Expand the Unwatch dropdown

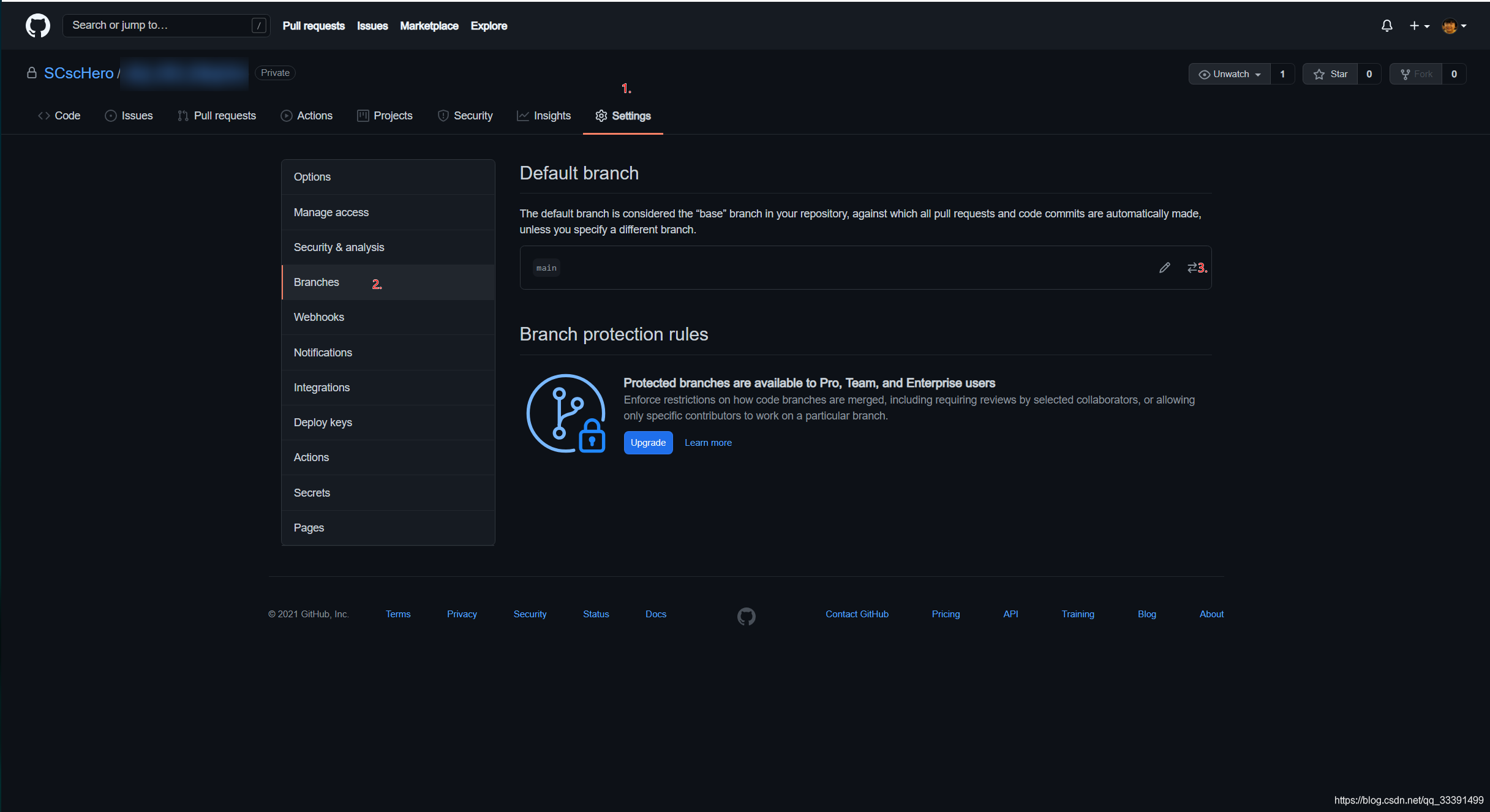coord(1230,74)
